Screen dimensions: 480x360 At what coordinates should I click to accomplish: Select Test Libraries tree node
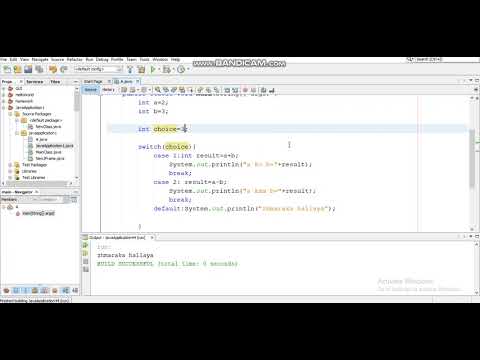point(33,178)
